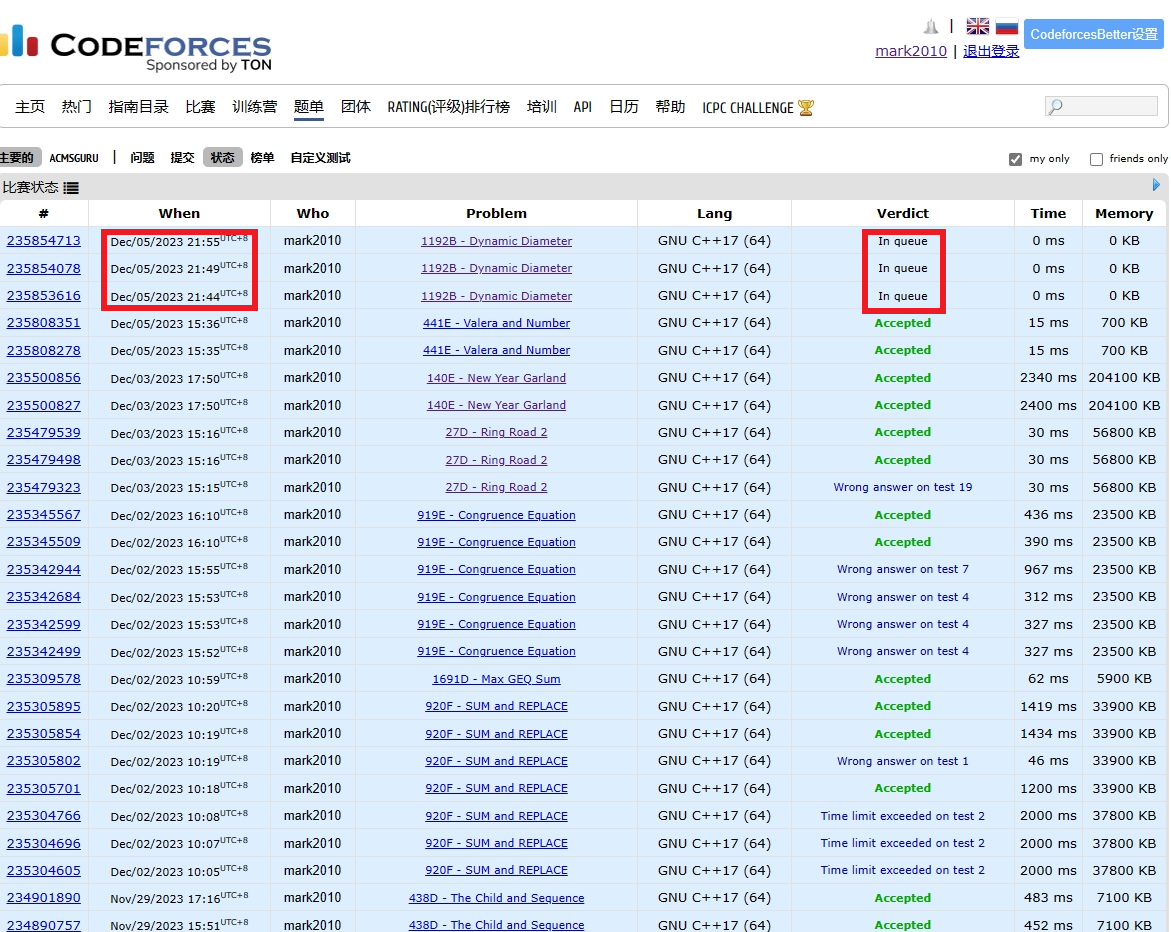
Task: Switch language via the British flag
Action: point(977,27)
